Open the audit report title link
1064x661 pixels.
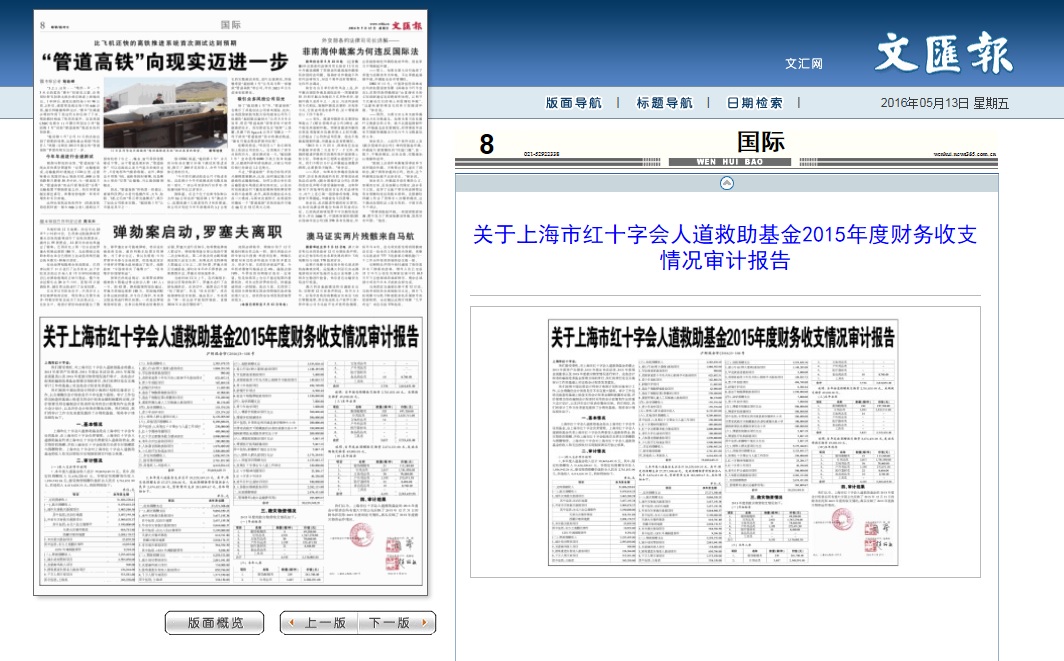[725, 247]
